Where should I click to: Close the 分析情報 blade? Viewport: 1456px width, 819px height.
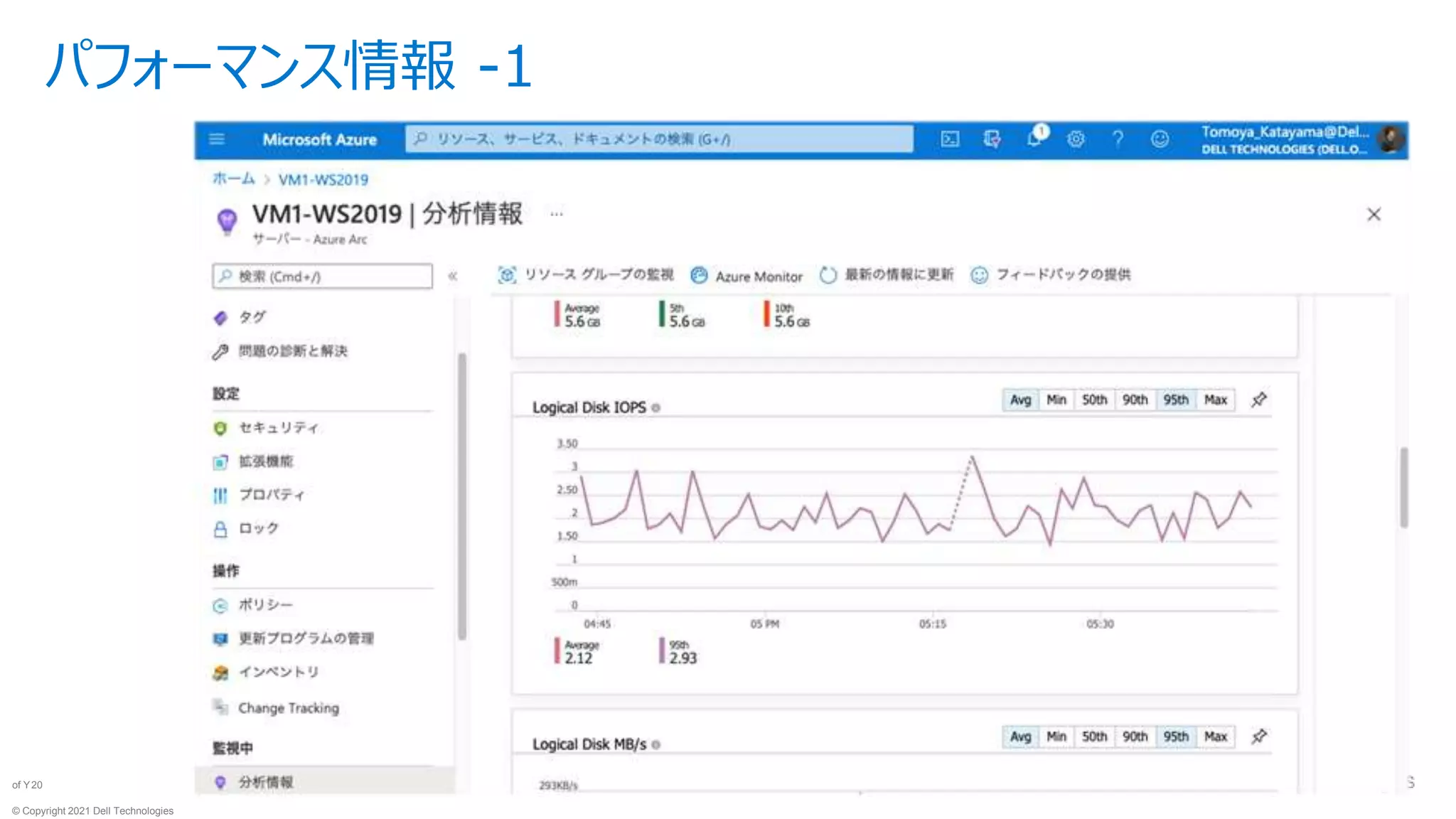1374,214
